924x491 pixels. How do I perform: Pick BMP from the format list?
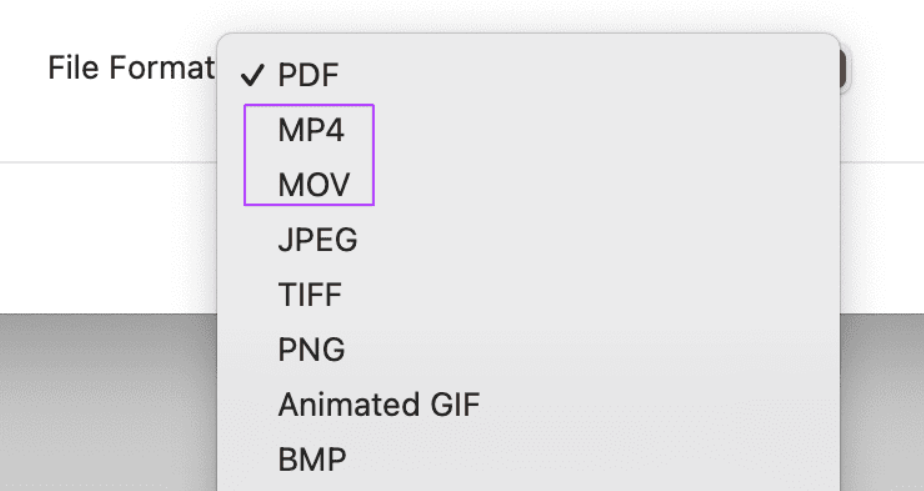pyautogui.click(x=313, y=460)
